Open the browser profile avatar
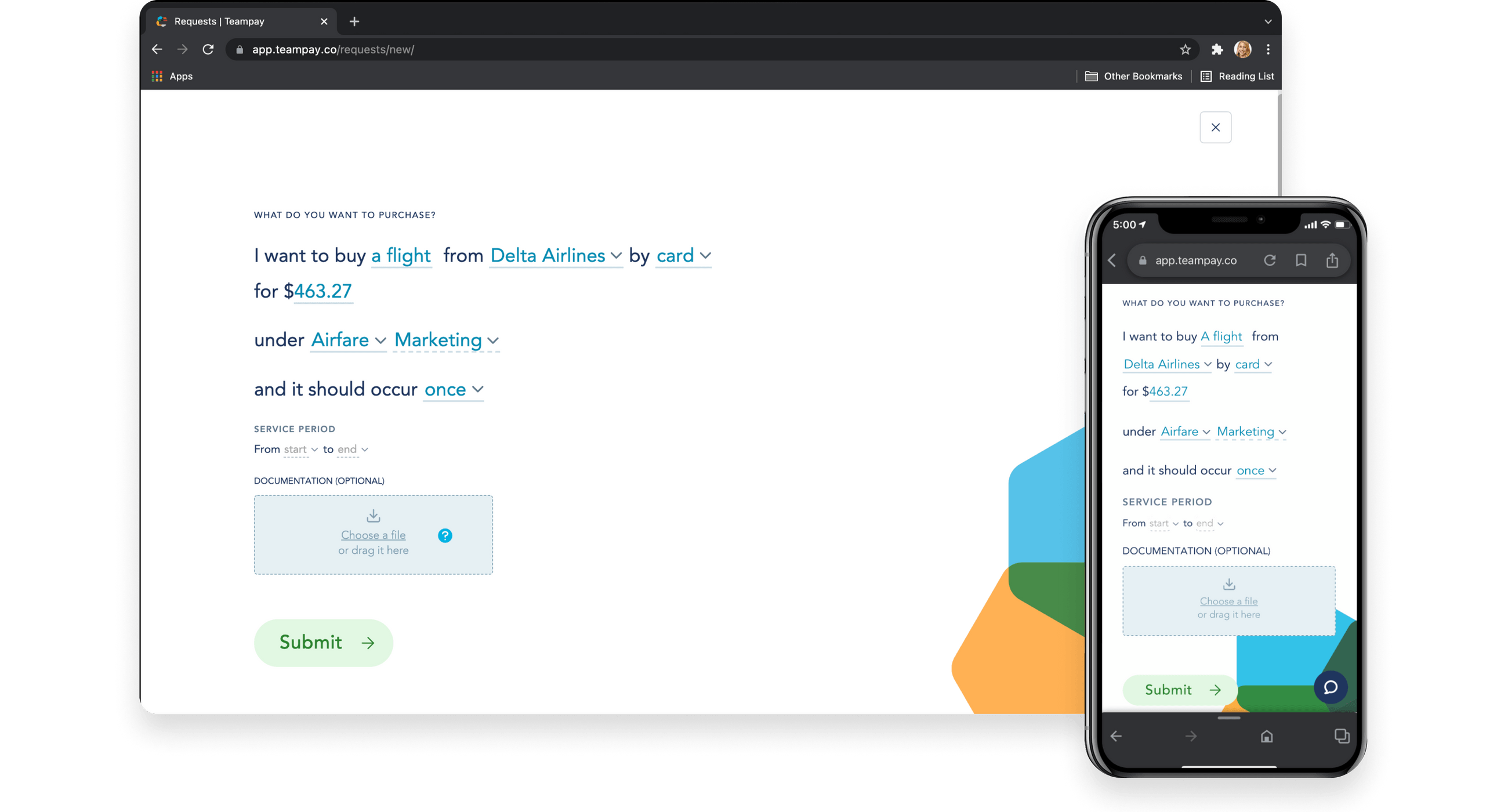 1243,49
